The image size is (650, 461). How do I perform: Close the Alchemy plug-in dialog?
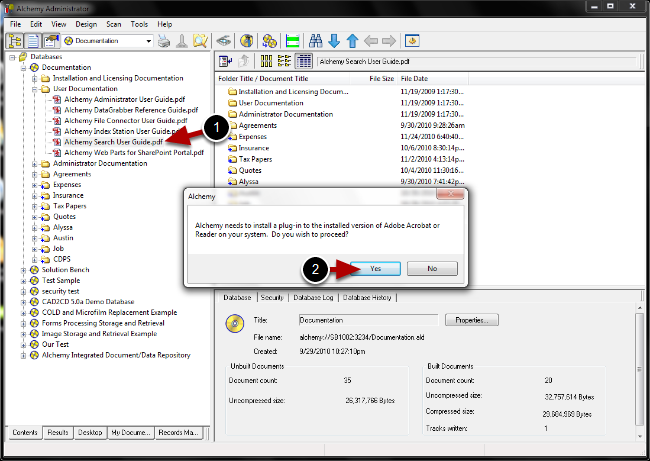coord(450,194)
